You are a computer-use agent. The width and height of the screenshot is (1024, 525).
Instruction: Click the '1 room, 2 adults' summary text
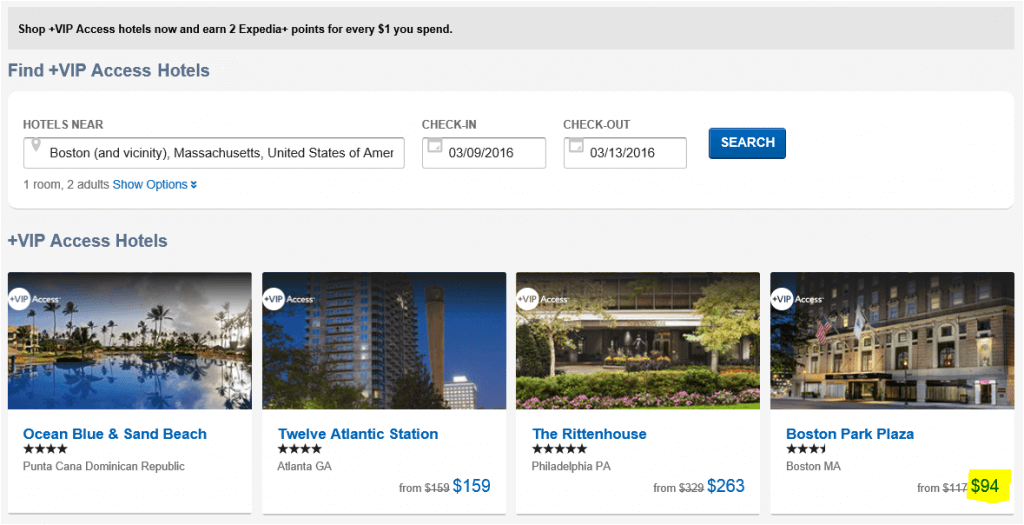pos(67,185)
